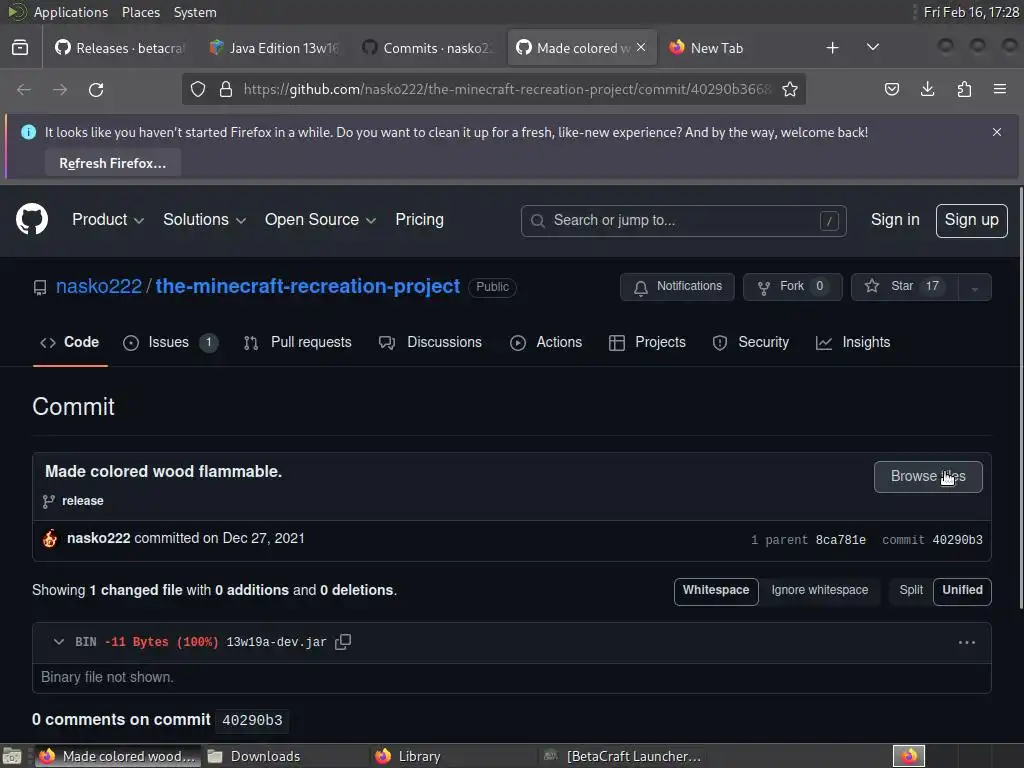Screen dimensions: 1024x768
Task: Copy the 13w19a-dev.jar file path icon
Action: [x=343, y=642]
